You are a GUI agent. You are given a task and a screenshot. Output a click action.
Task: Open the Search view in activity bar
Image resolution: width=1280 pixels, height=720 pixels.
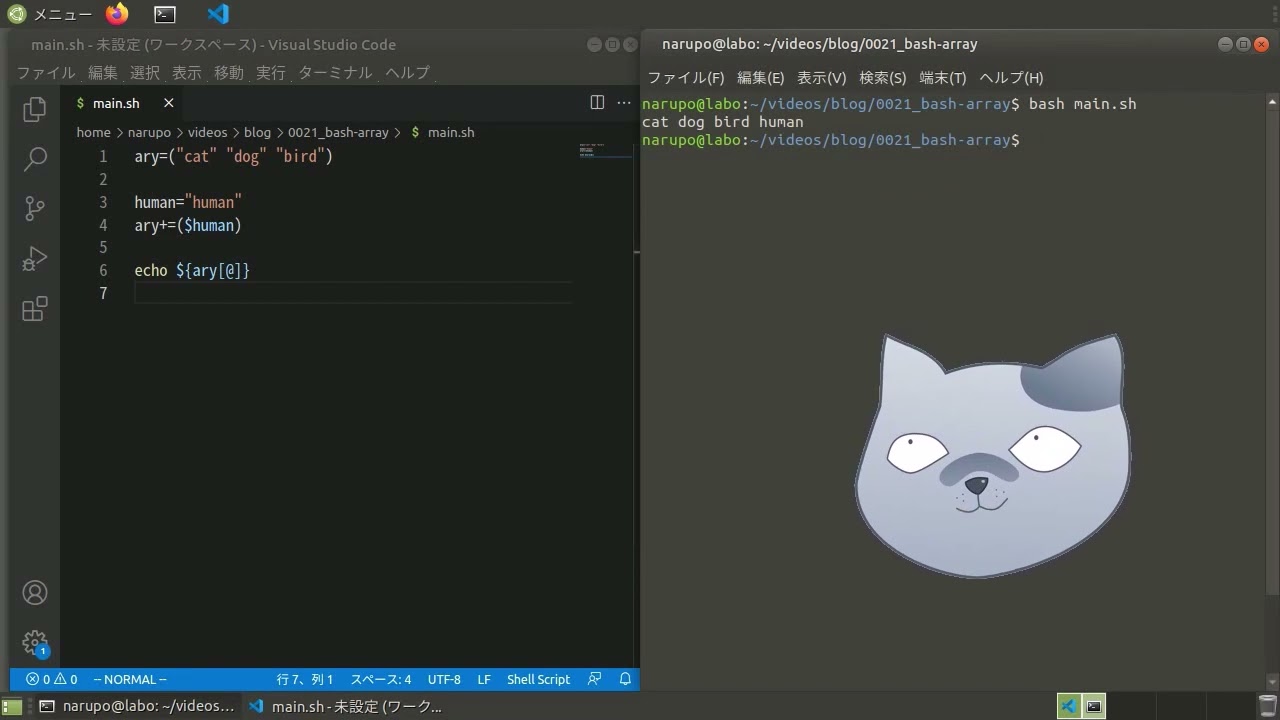pyautogui.click(x=35, y=158)
